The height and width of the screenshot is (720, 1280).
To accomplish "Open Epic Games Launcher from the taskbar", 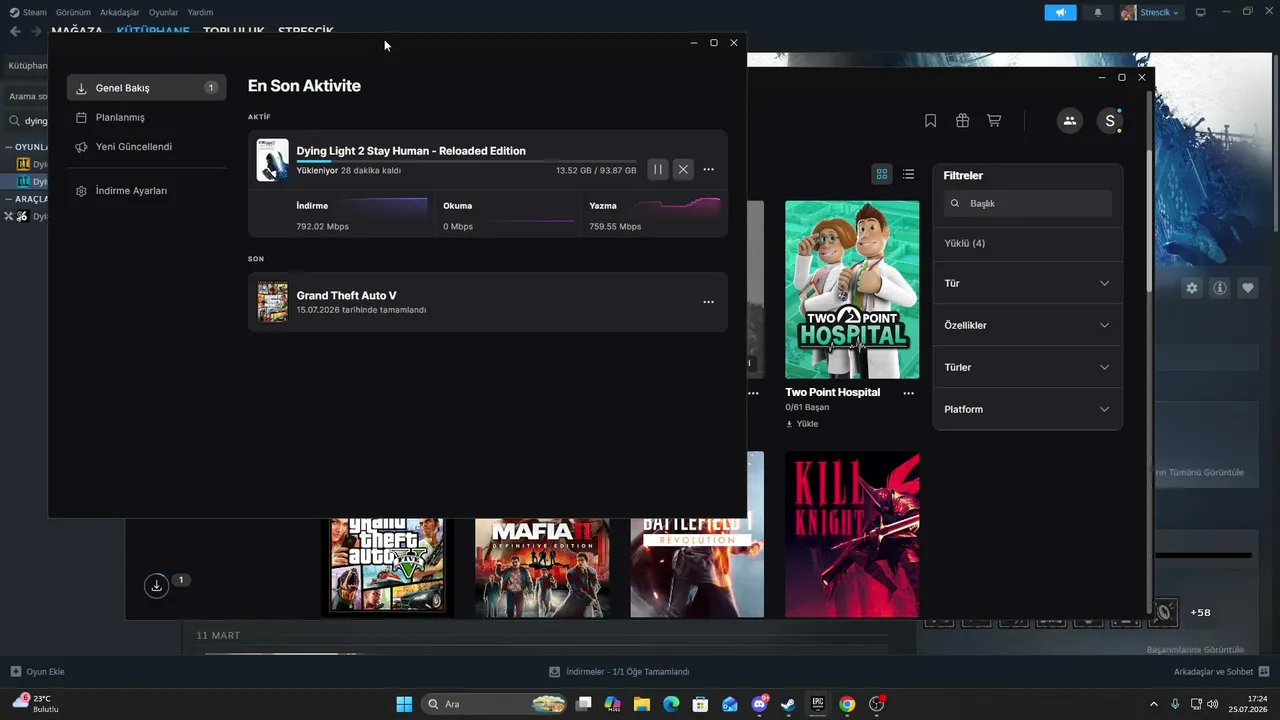I will coord(817,704).
